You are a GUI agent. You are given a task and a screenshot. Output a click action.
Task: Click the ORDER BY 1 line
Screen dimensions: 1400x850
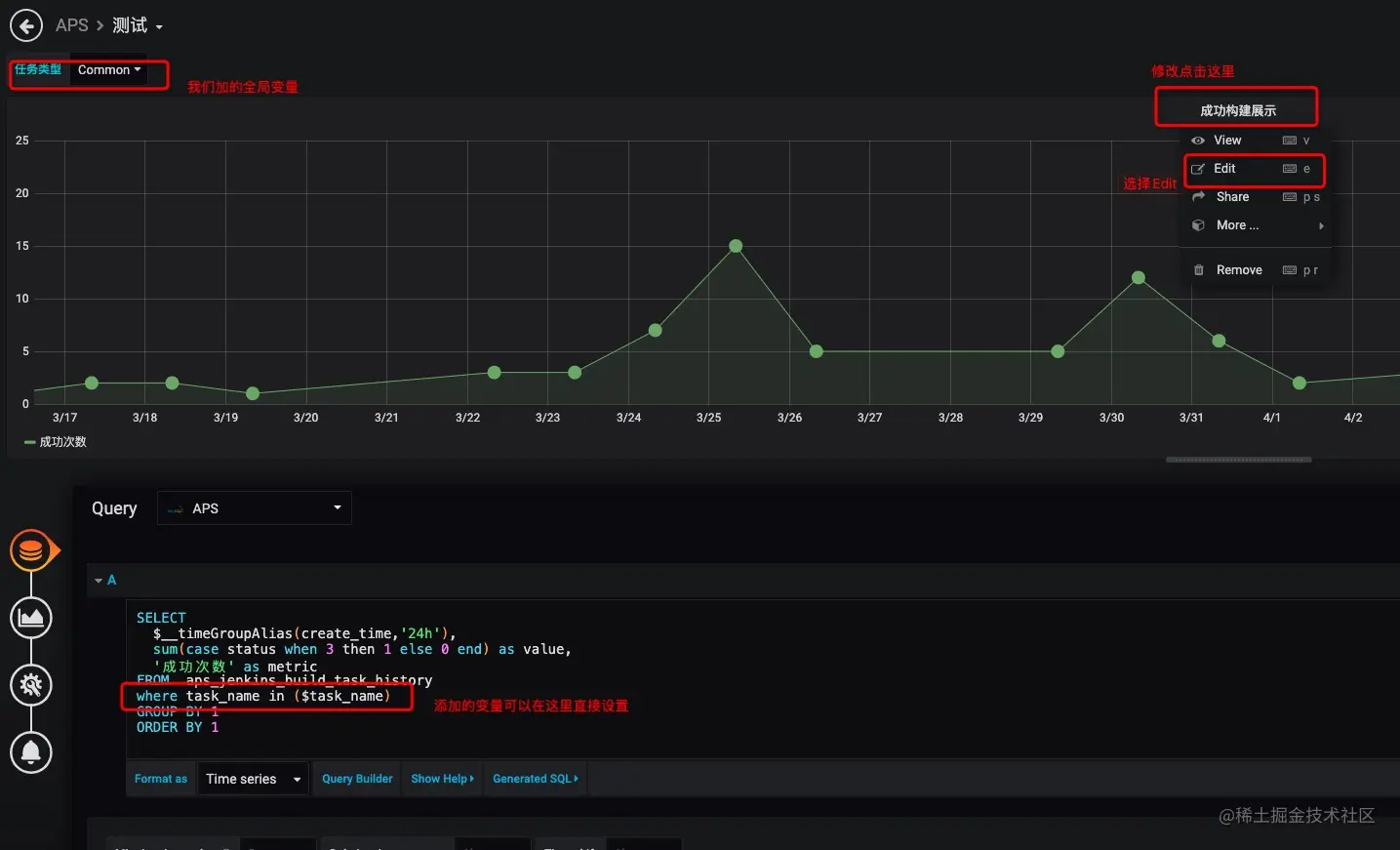(x=178, y=727)
